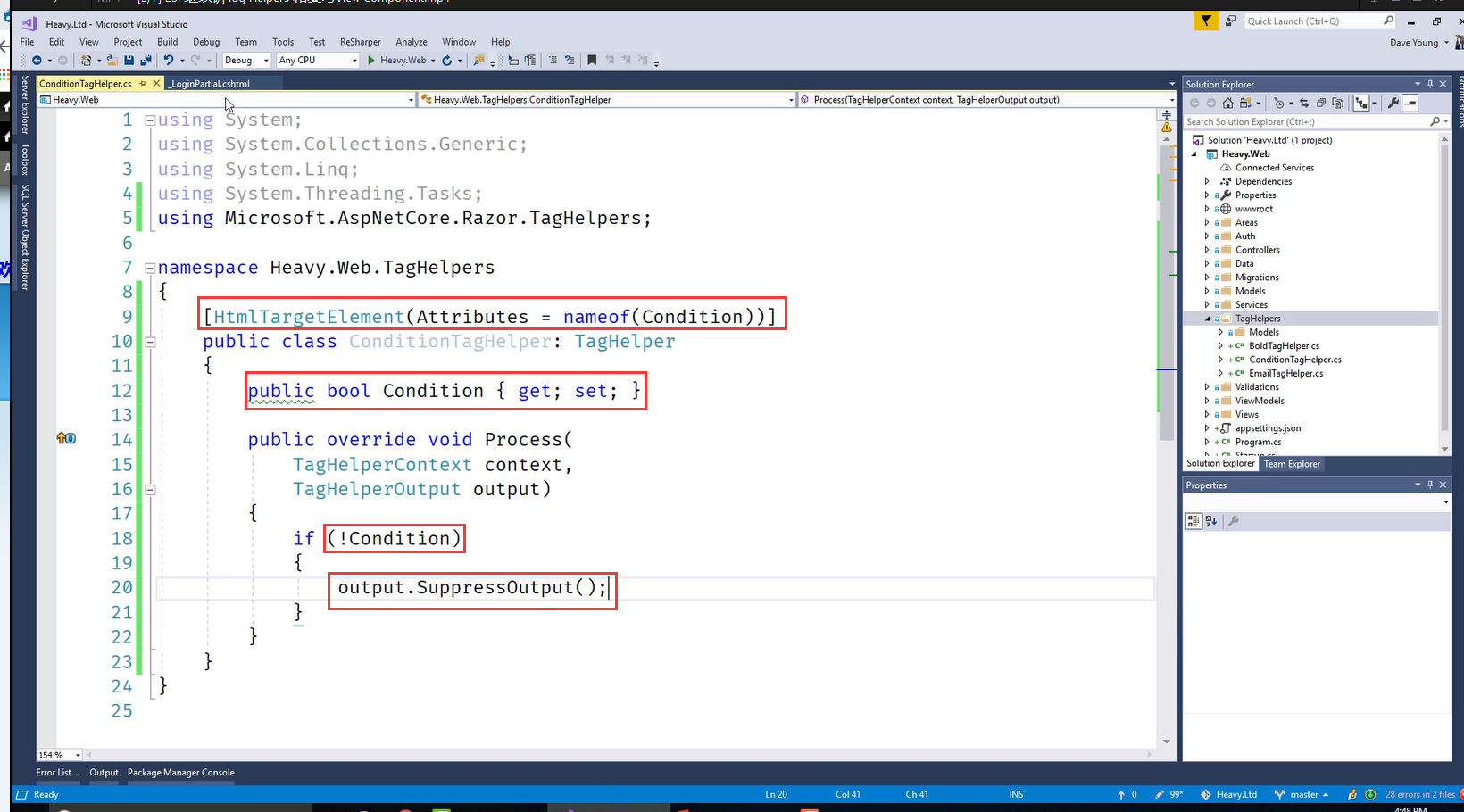This screenshot has height=812, width=1464.
Task: Toggle the Preview Selected Items button
Action: (1410, 103)
